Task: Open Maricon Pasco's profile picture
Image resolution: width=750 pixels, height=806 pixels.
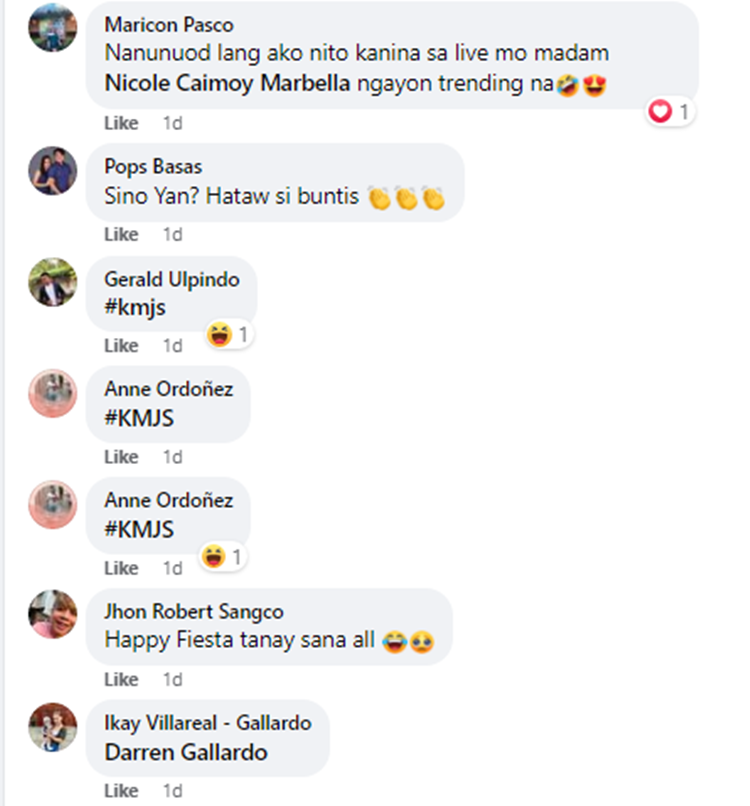Action: tap(52, 27)
